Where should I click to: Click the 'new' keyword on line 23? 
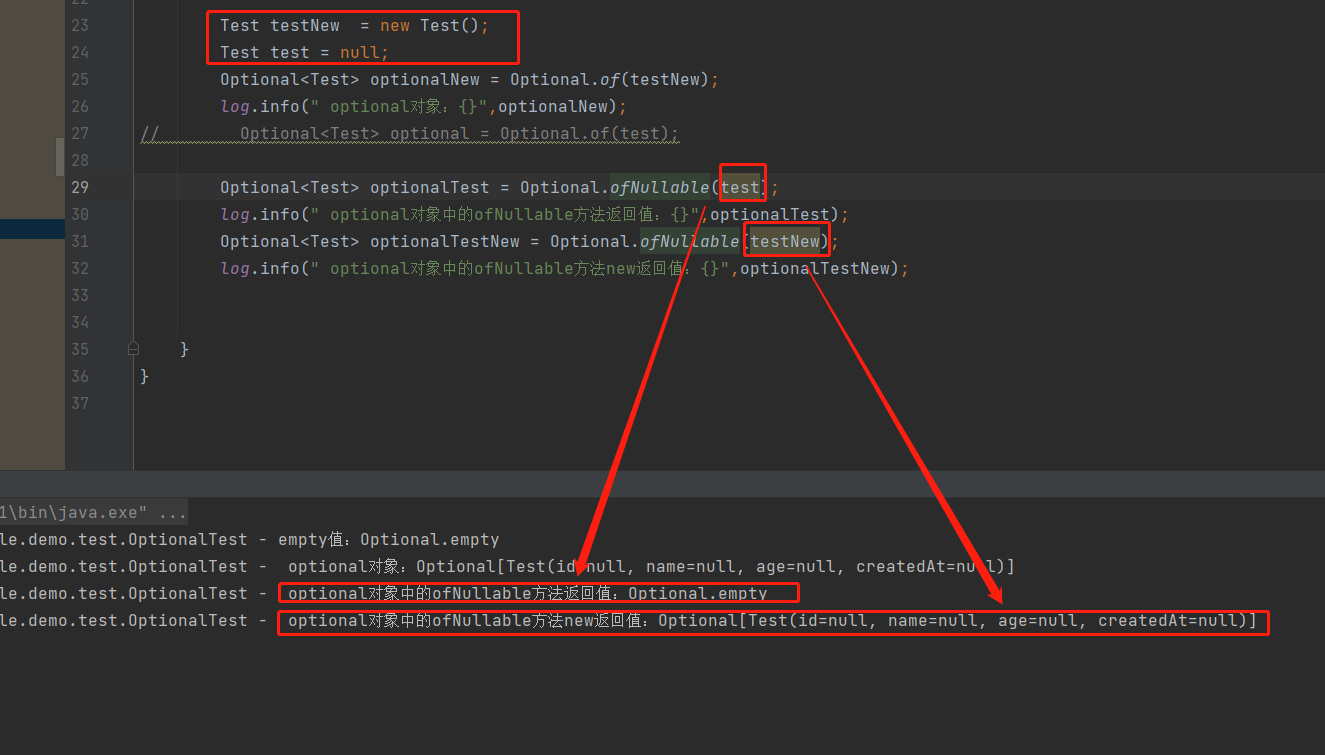[395, 25]
